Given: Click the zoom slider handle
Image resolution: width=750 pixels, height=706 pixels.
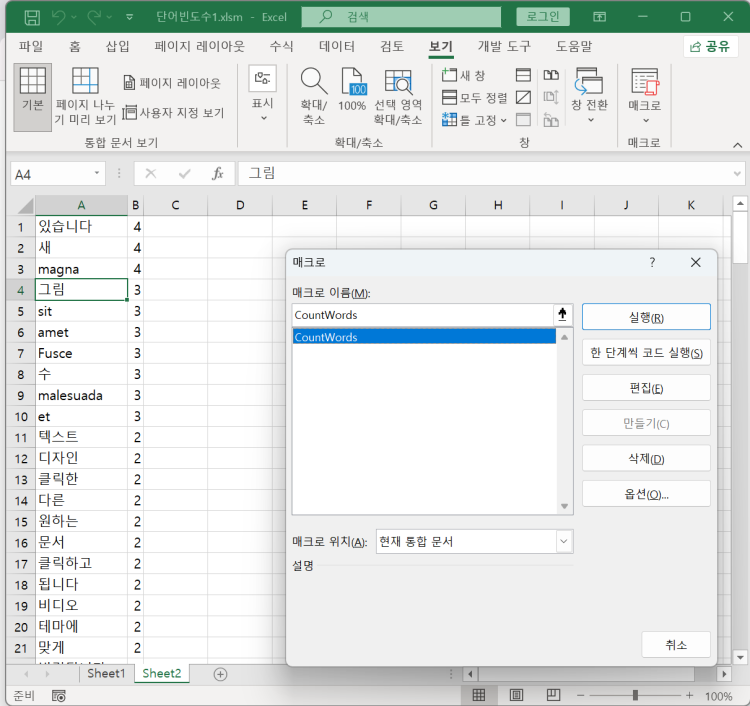Looking at the screenshot, I should tap(635, 695).
